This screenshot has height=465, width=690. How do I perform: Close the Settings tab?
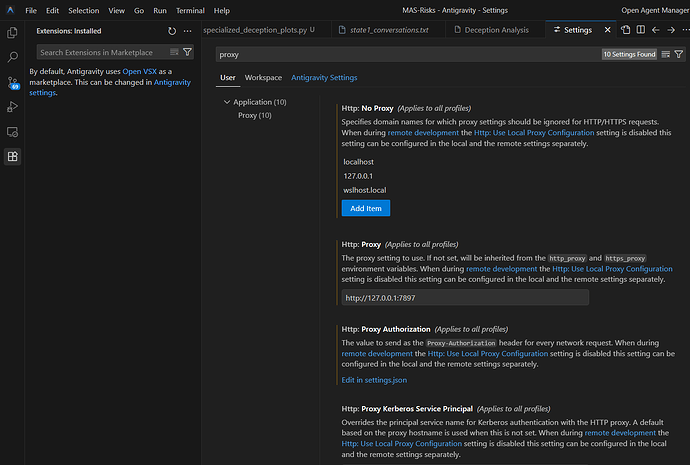pyautogui.click(x=607, y=30)
